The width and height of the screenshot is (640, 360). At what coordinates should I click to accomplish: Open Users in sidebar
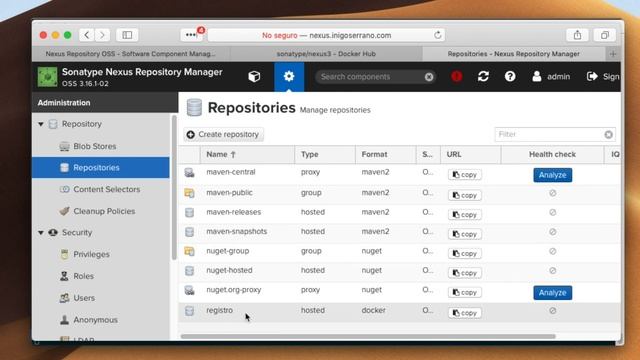(x=84, y=298)
